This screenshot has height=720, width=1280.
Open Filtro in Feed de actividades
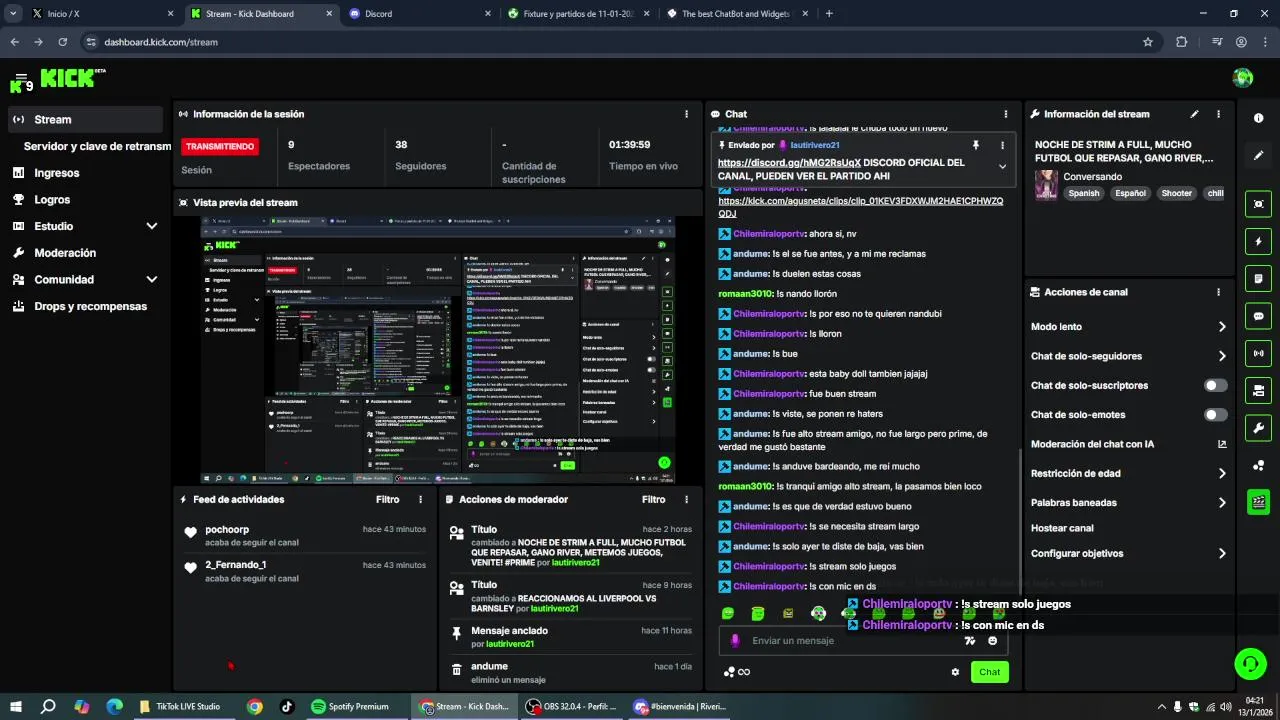388,499
